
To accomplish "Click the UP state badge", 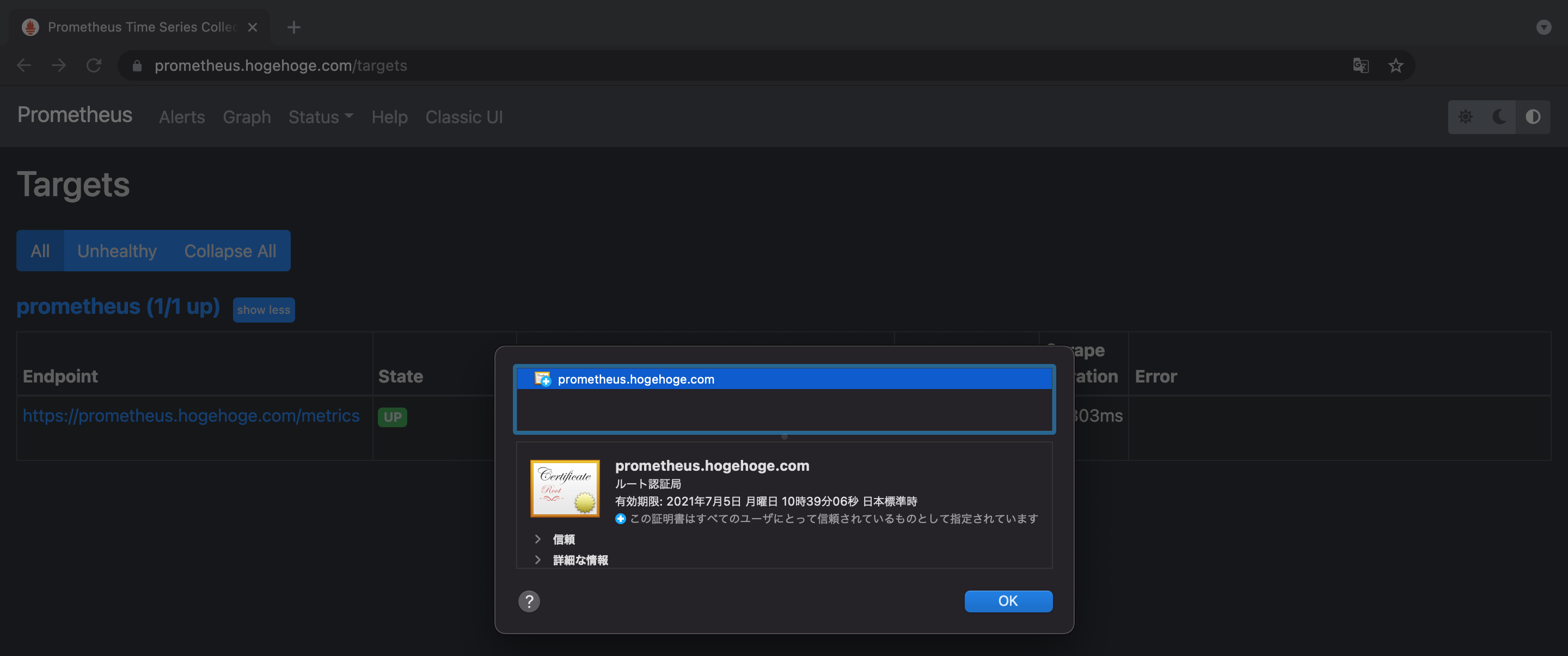I will coord(393,417).
